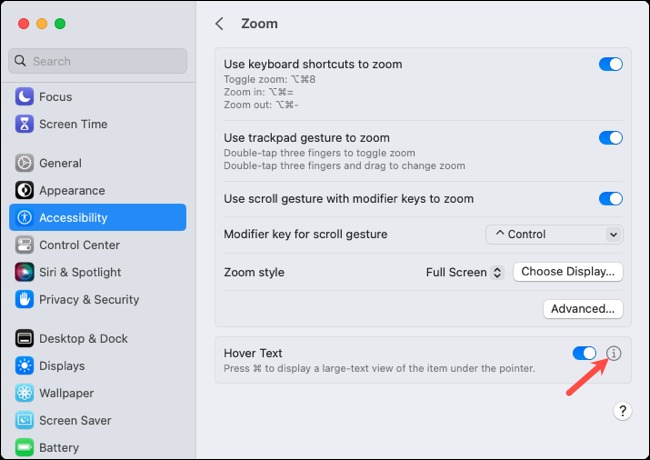The image size is (650, 460).
Task: Open the Advanced... zoom options
Action: [x=583, y=309]
